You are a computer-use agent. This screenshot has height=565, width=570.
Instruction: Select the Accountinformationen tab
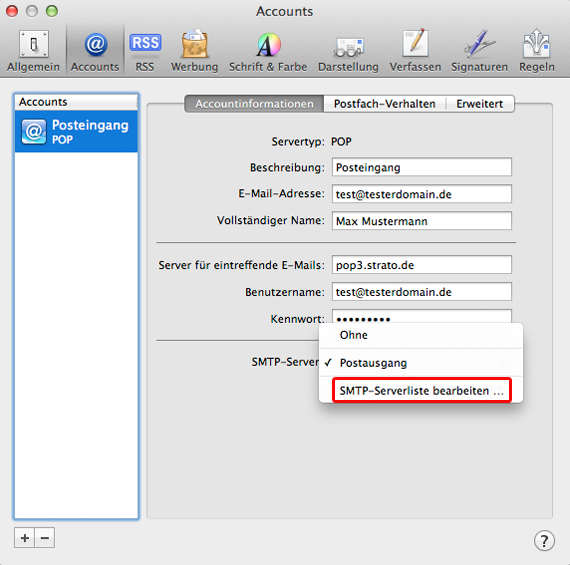[x=254, y=104]
